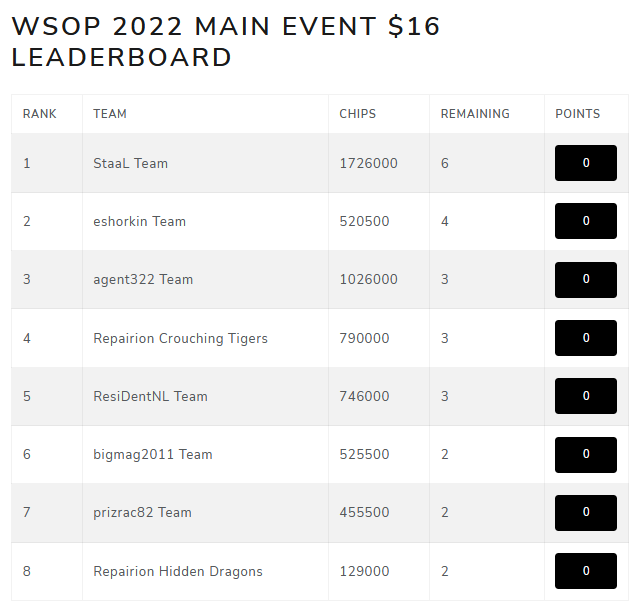The width and height of the screenshot is (641, 611).
Task: Click the WSOP 2022 Main Event leaderboard heading
Action: coord(226,41)
